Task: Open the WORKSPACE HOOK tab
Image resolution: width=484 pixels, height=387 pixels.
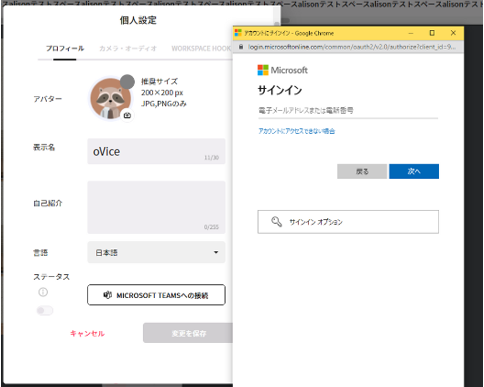Action: (201, 49)
